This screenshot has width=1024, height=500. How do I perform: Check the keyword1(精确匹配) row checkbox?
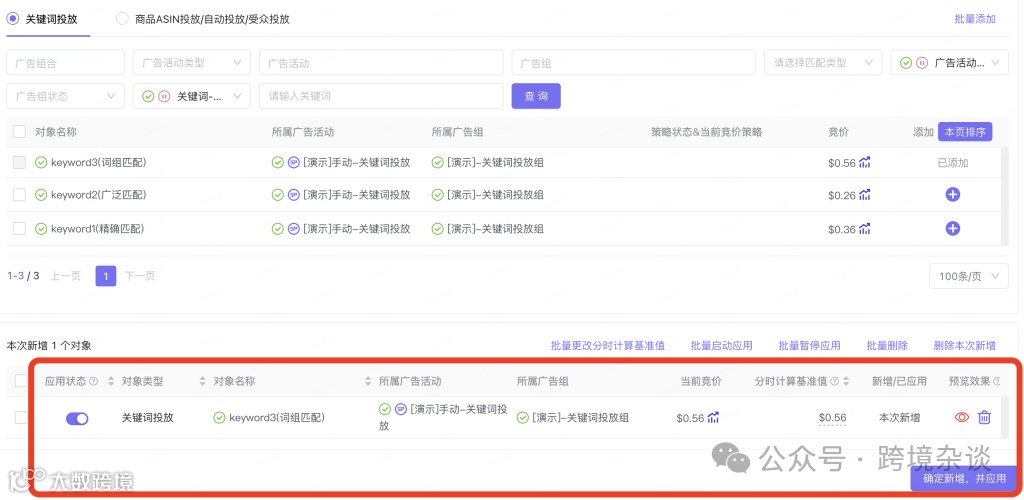coord(20,228)
